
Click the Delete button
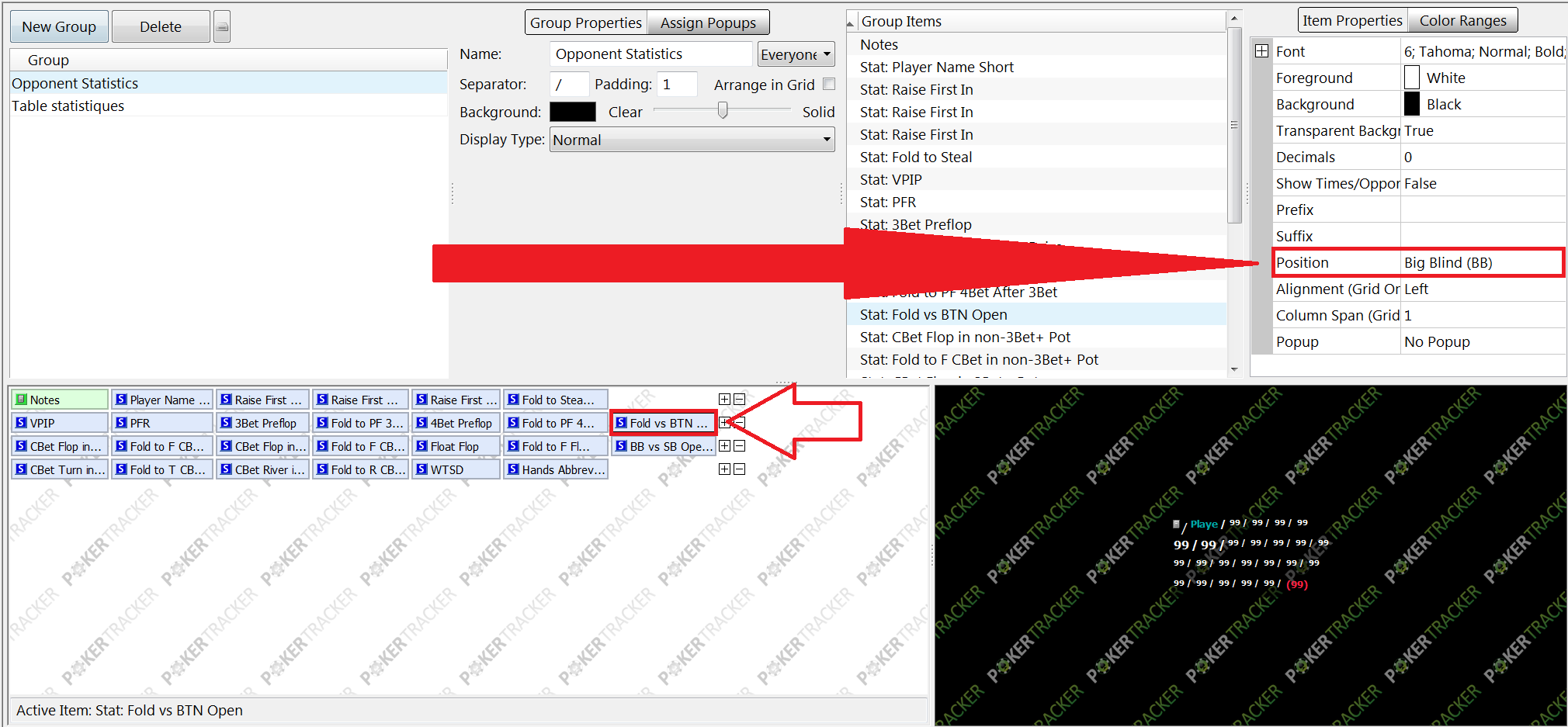(x=161, y=26)
